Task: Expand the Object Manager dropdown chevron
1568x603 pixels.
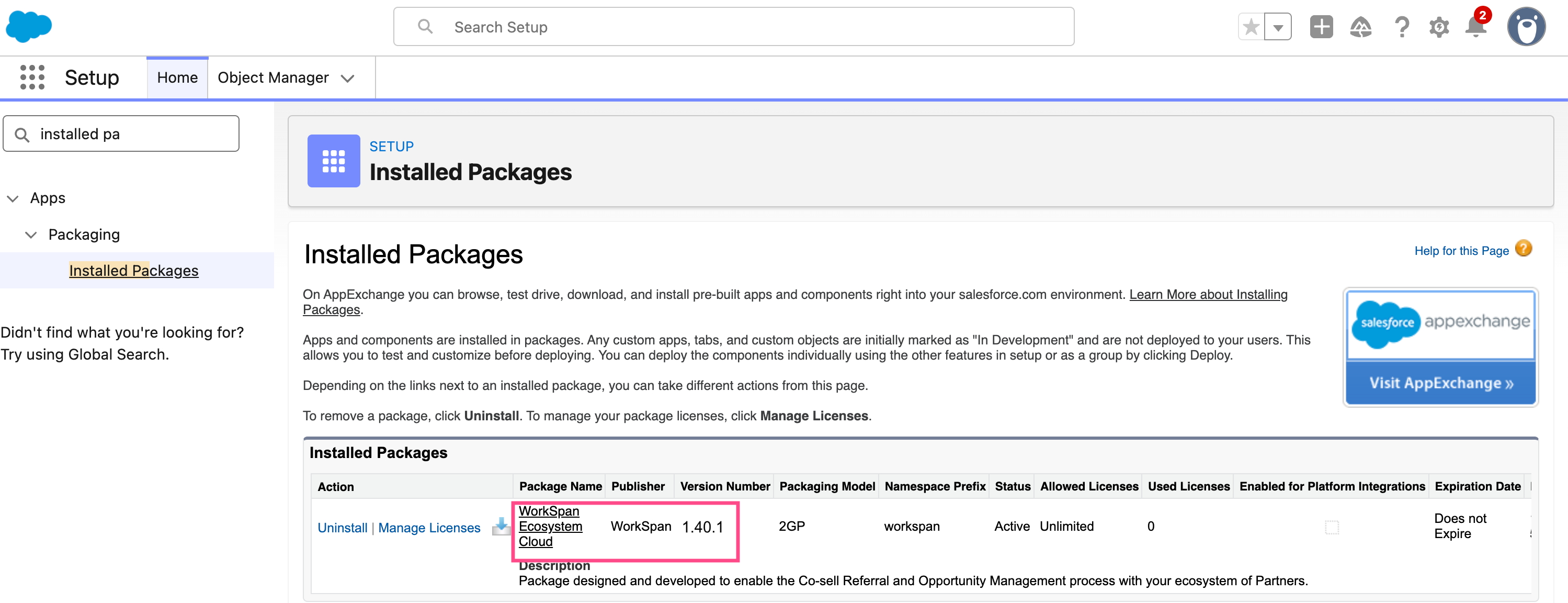Action: (x=348, y=79)
